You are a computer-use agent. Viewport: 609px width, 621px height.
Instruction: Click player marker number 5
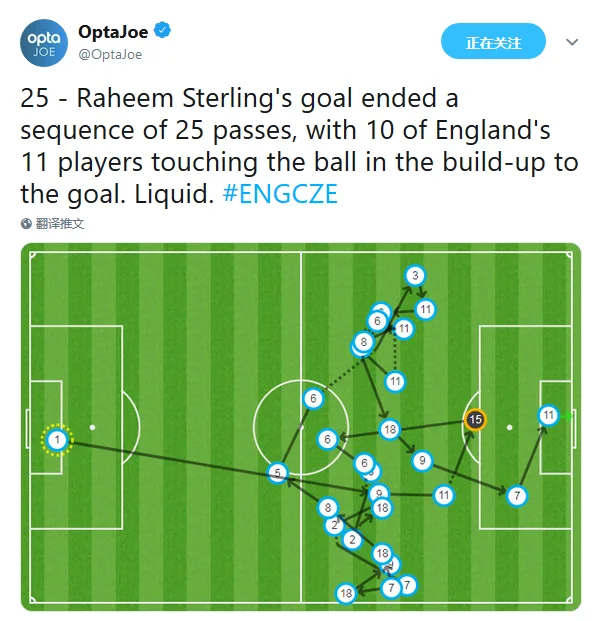point(278,473)
